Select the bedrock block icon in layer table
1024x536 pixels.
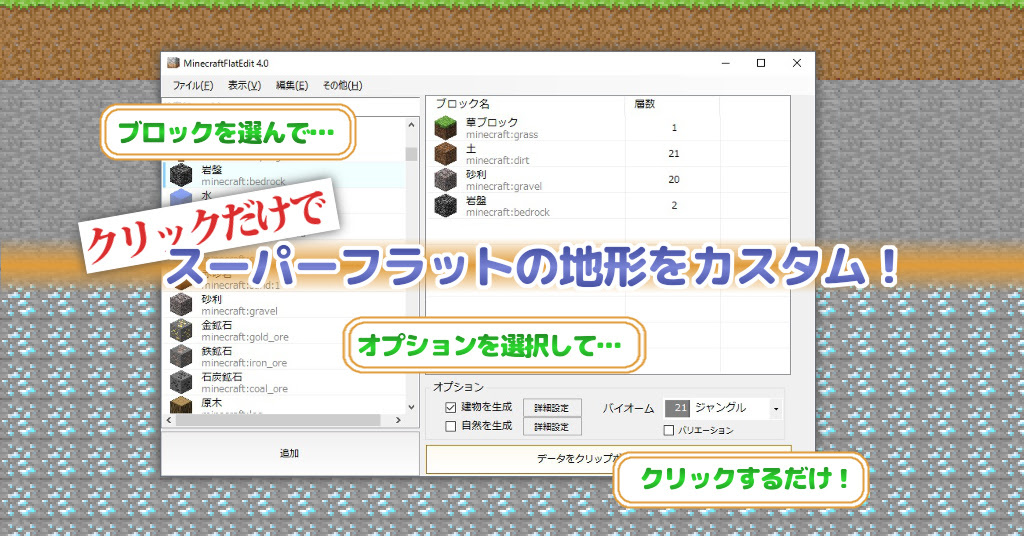tap(445, 206)
